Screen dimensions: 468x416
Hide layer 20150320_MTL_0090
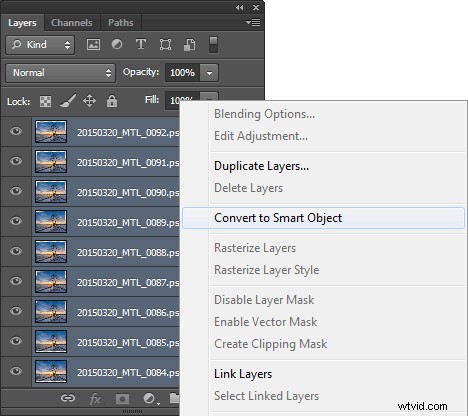(x=16, y=191)
